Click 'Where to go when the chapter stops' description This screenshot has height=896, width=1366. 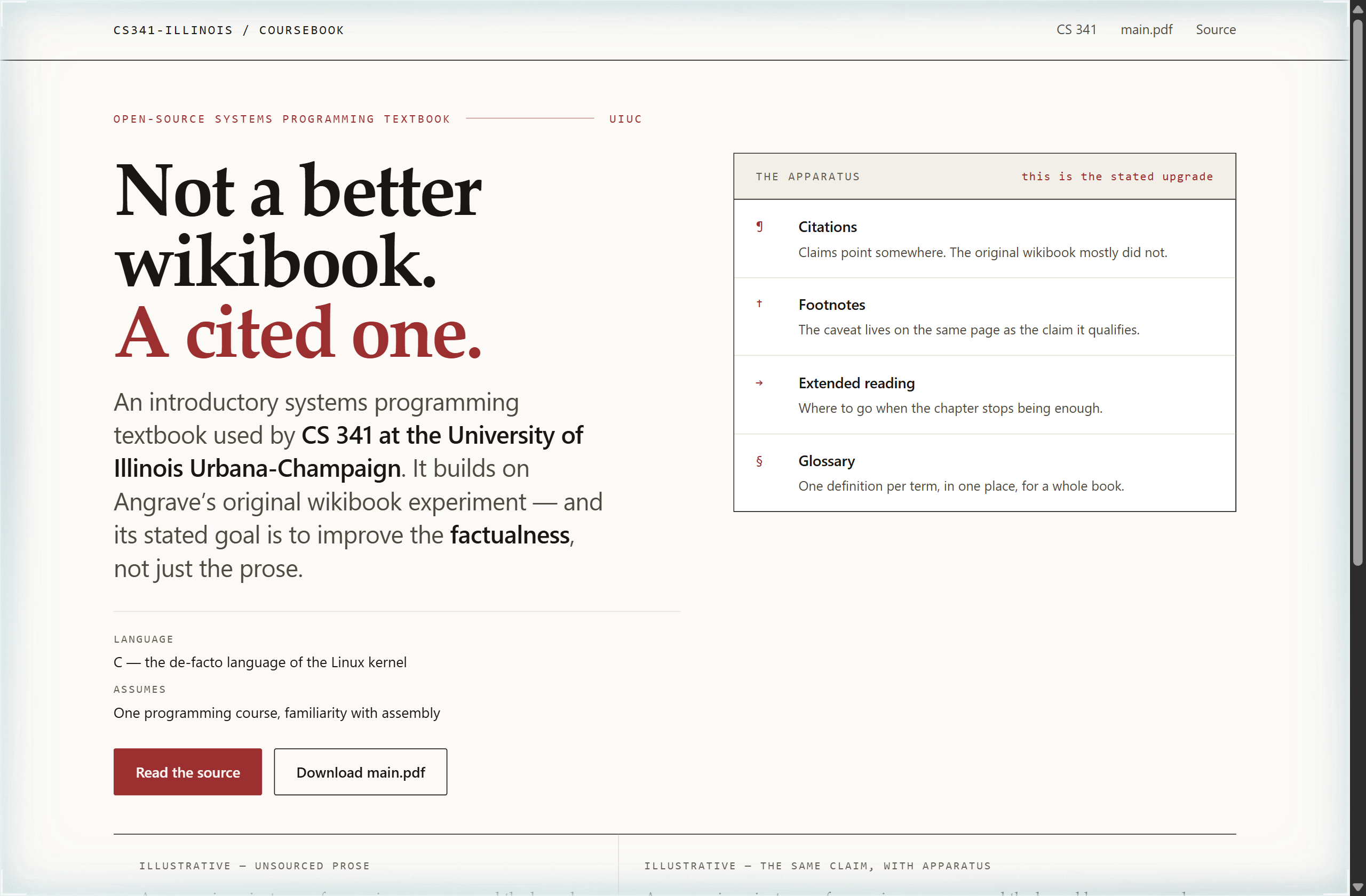coord(950,408)
